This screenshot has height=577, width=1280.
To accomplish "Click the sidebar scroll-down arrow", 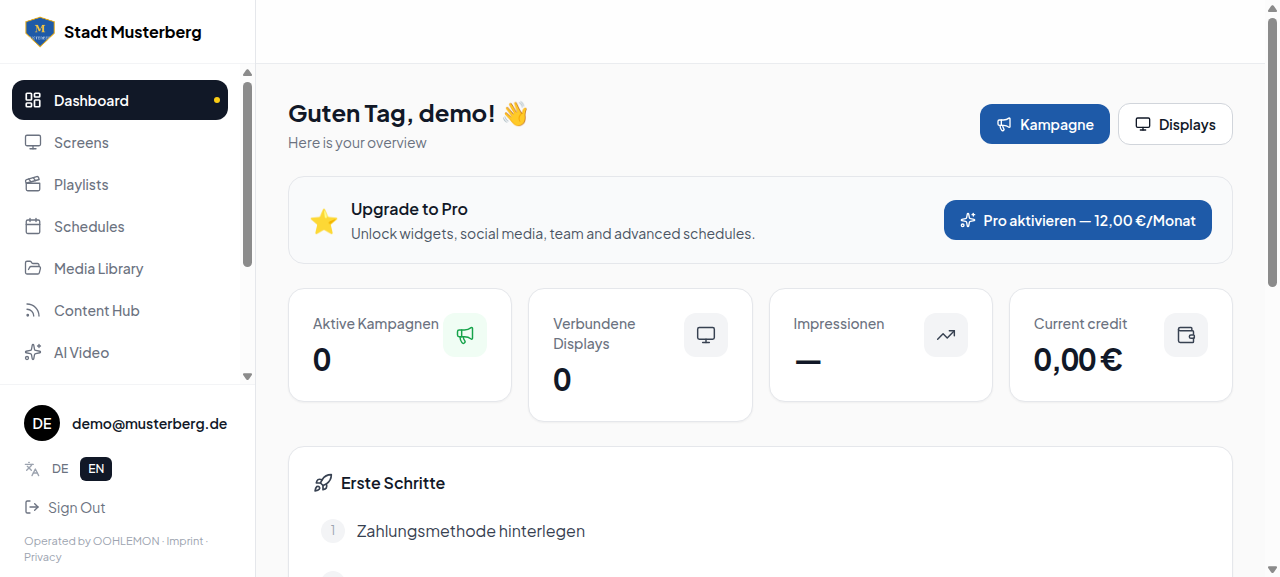I will point(247,376).
